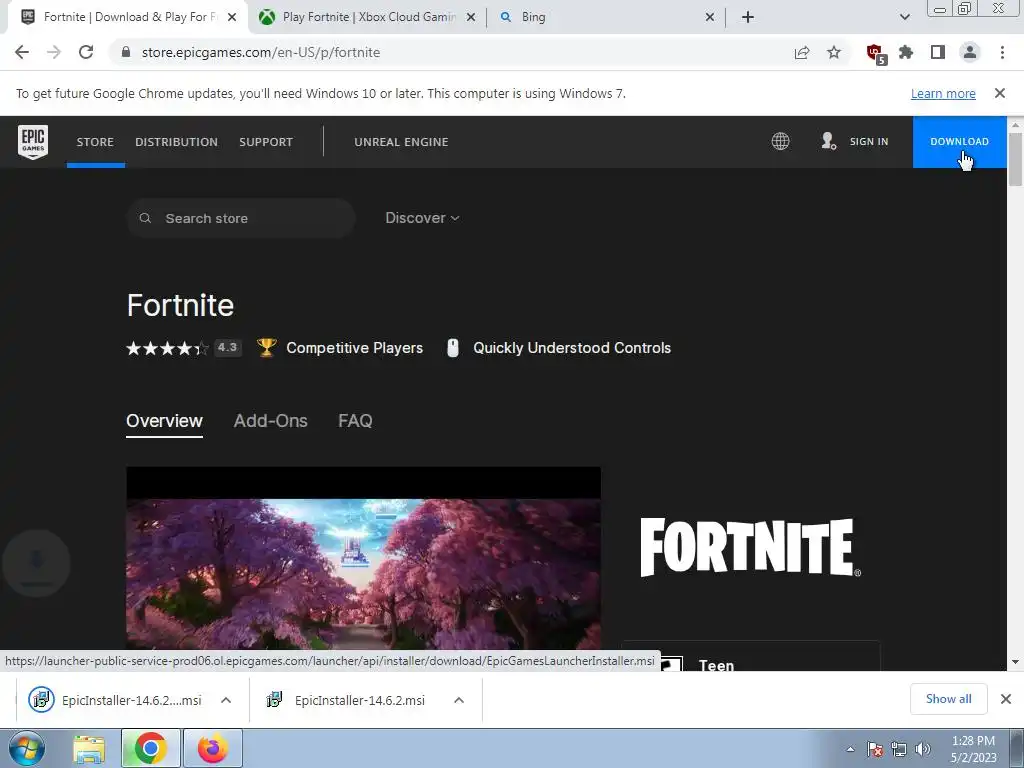Open Windows Explorer from the taskbar
This screenshot has height=768, width=1024.
coord(89,749)
